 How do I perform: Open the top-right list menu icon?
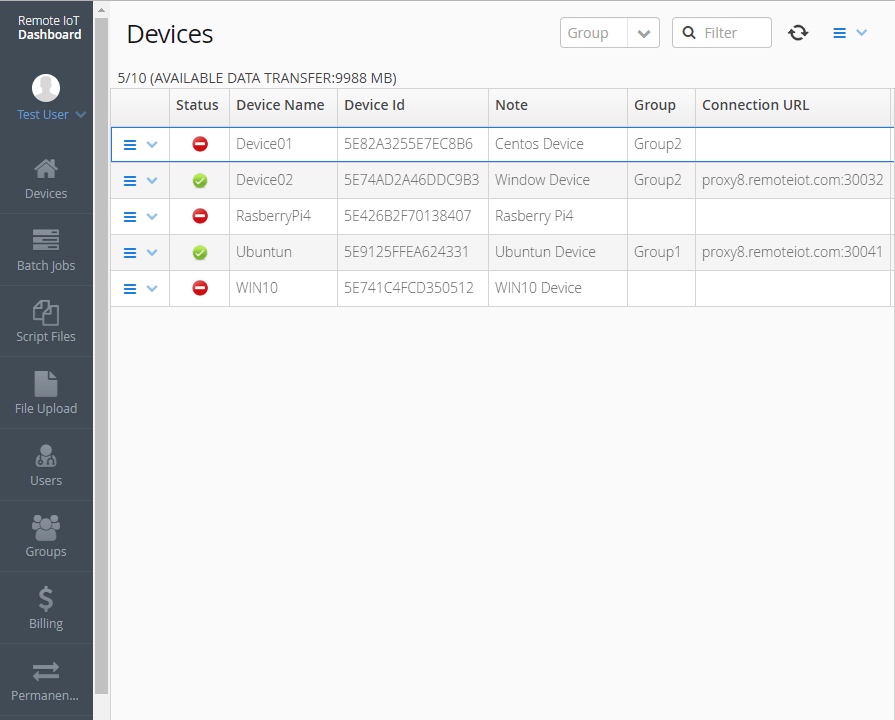point(839,33)
